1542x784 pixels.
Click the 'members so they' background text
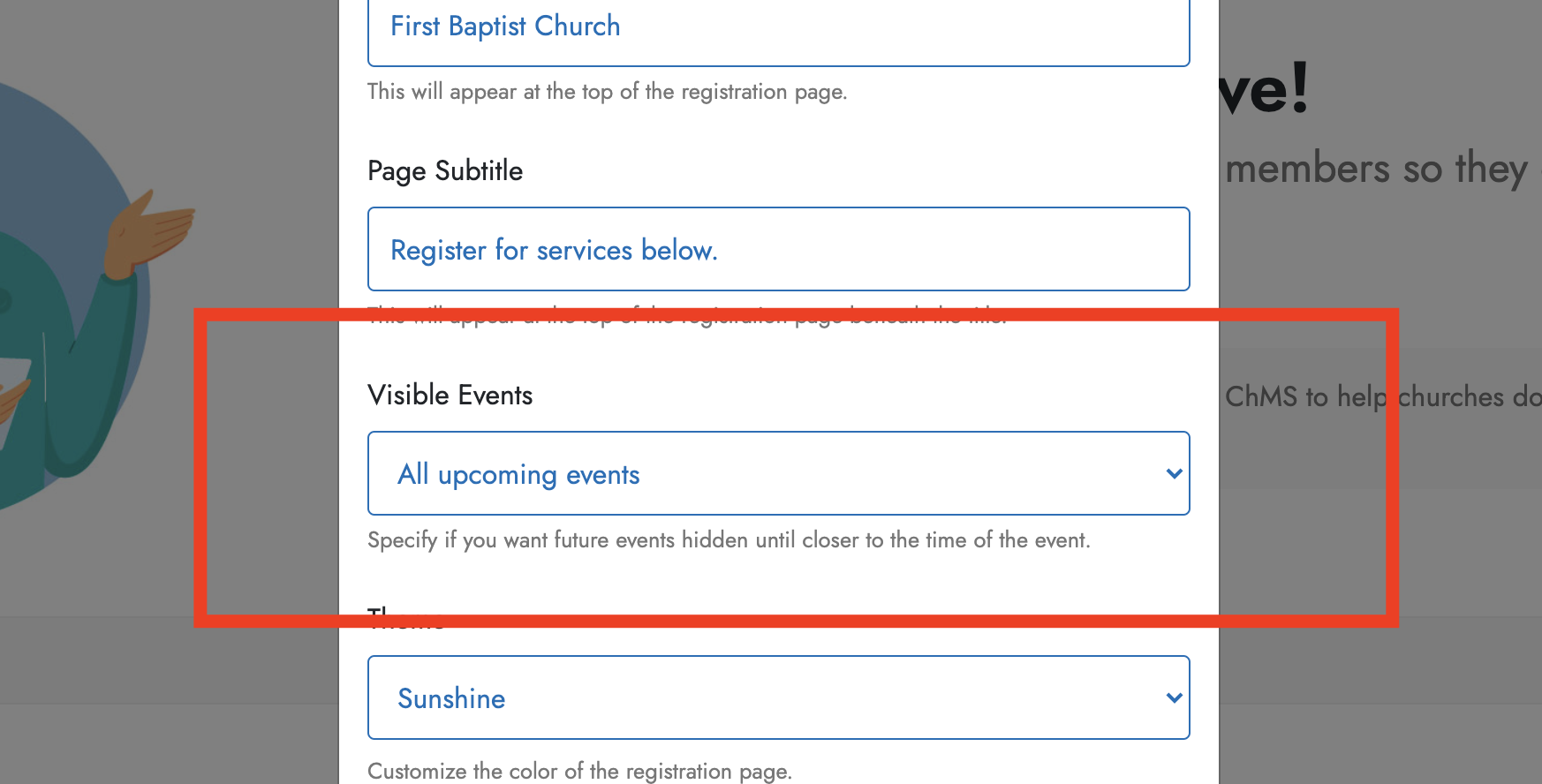1376,169
